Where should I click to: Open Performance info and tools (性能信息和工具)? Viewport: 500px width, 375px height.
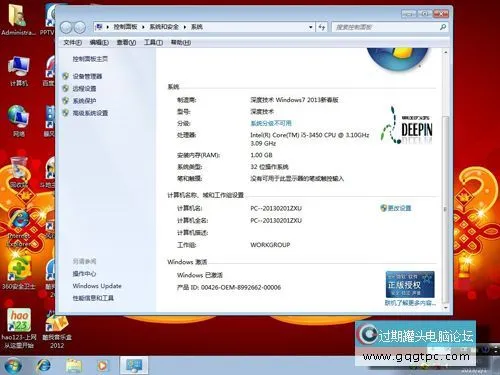click(93, 298)
